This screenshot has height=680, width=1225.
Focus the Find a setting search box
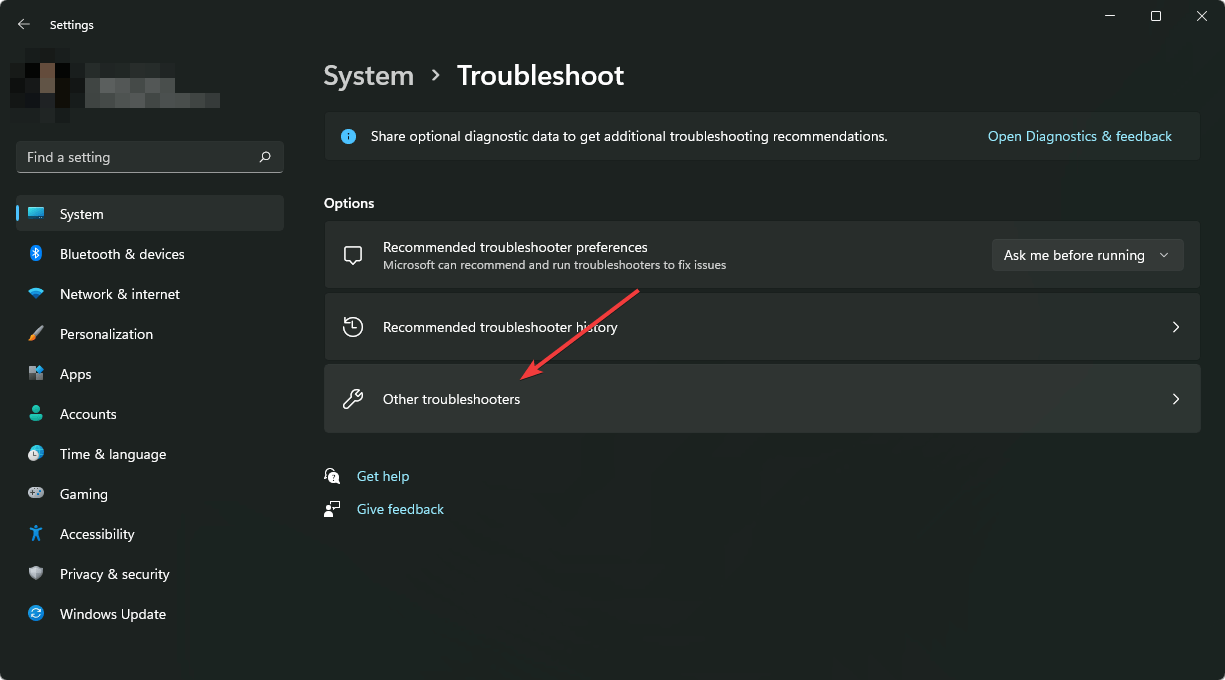pyautogui.click(x=150, y=157)
